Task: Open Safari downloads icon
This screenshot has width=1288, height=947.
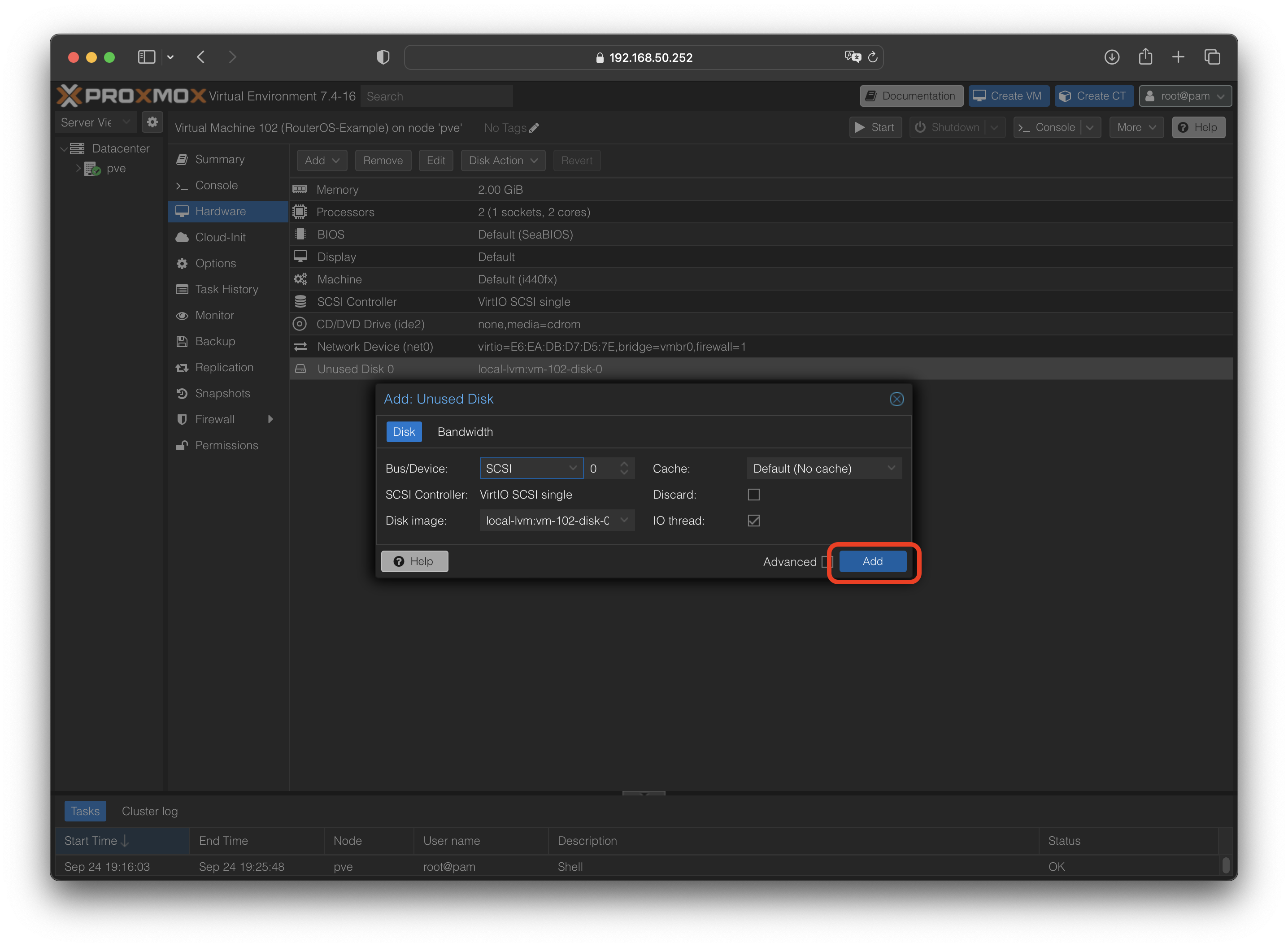Action: point(1111,57)
